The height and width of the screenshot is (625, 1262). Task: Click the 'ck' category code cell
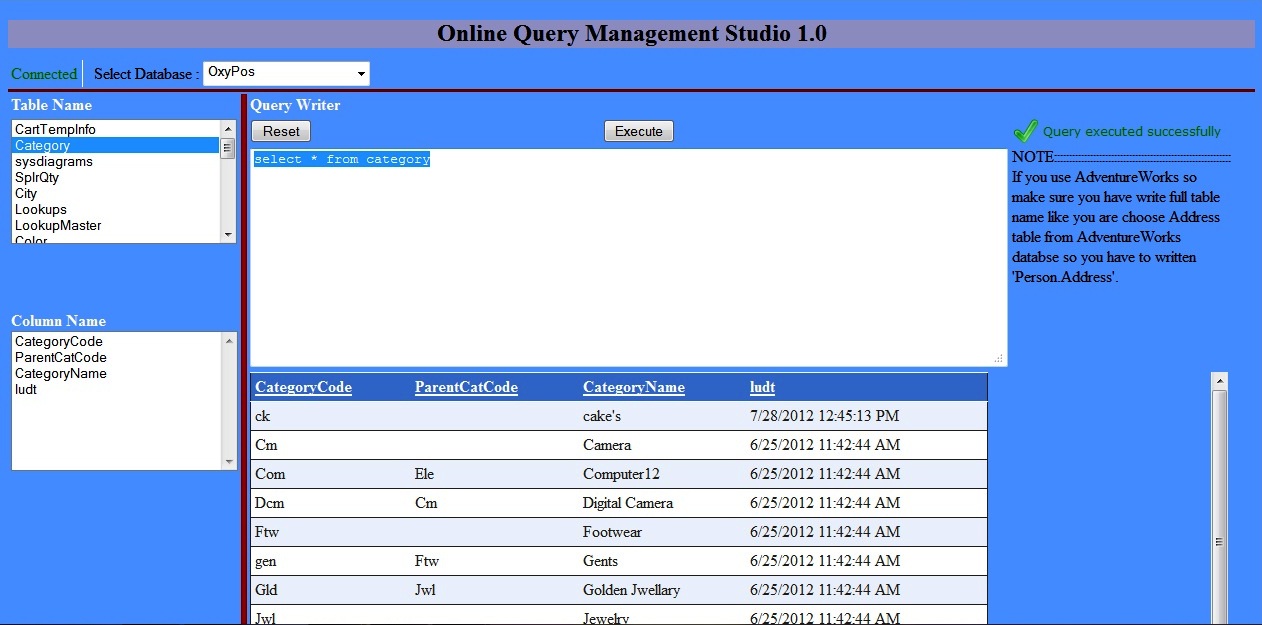pyautogui.click(x=331, y=416)
